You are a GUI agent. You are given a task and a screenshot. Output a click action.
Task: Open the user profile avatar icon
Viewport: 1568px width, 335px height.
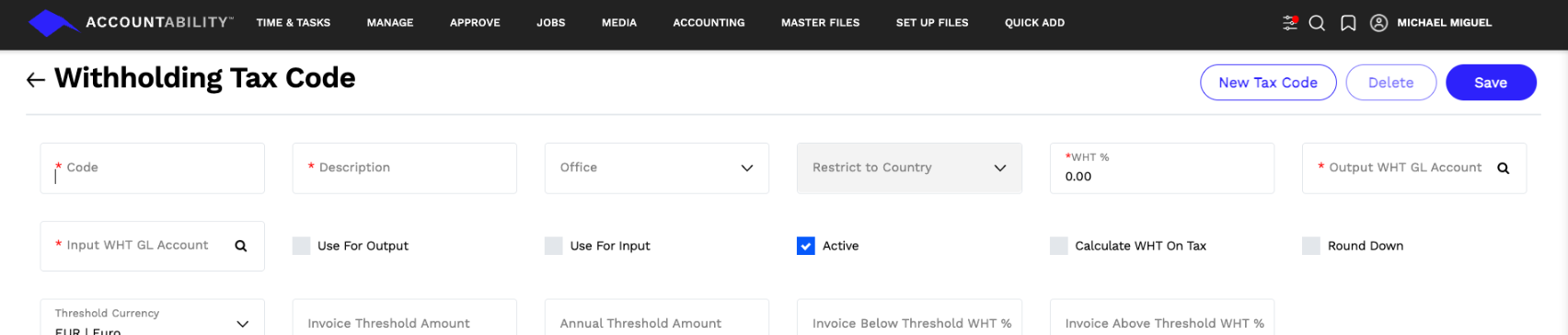(x=1378, y=23)
